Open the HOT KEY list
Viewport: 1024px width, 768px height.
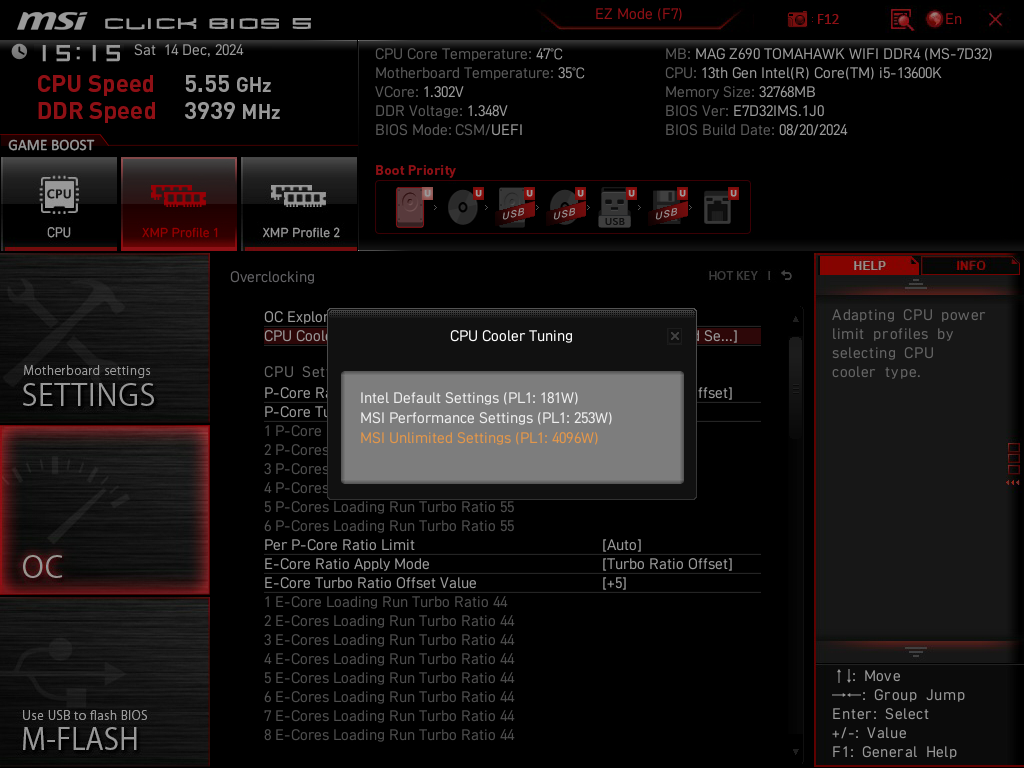point(733,276)
